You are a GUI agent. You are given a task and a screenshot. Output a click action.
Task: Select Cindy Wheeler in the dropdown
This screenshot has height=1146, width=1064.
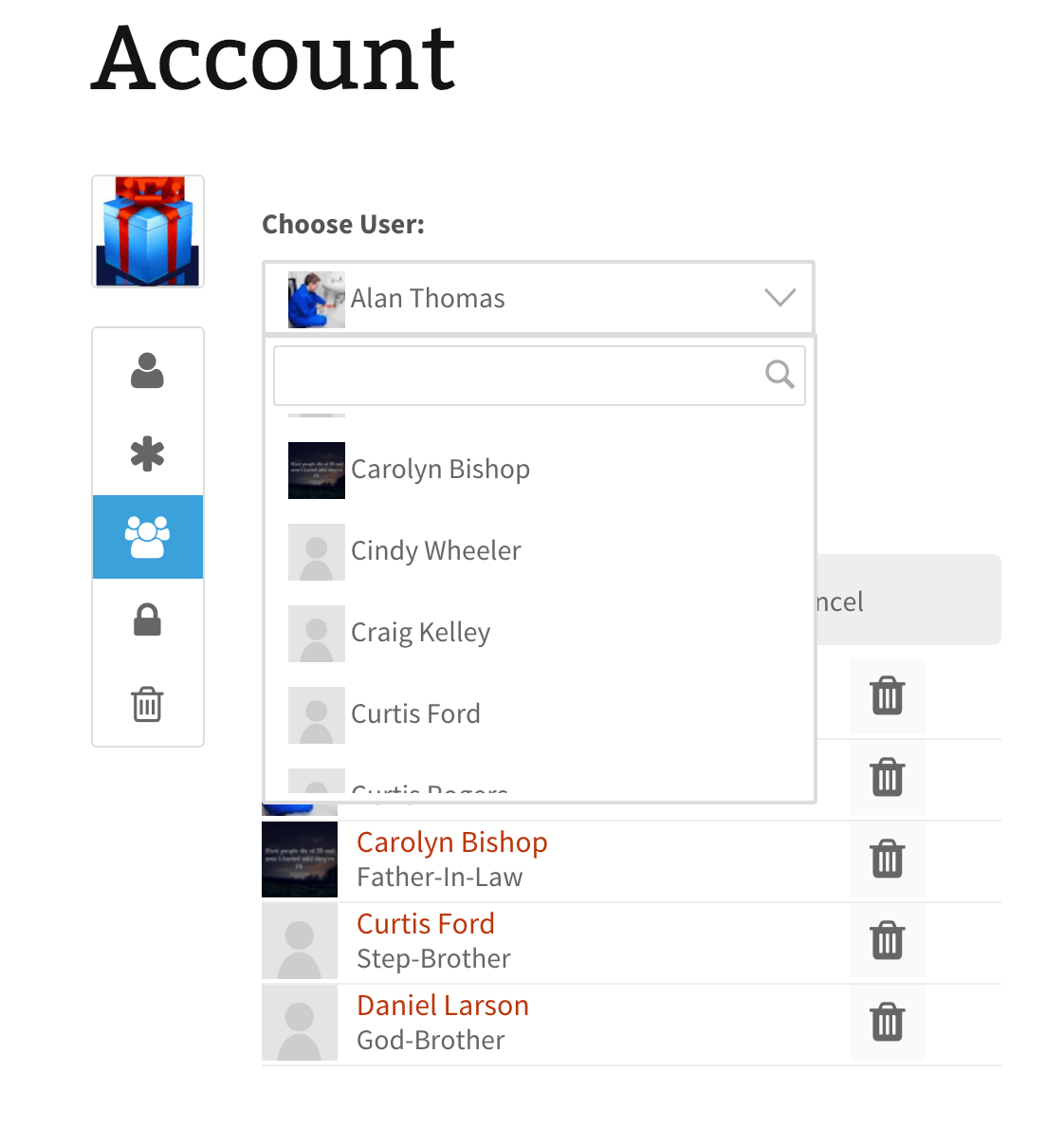[436, 551]
